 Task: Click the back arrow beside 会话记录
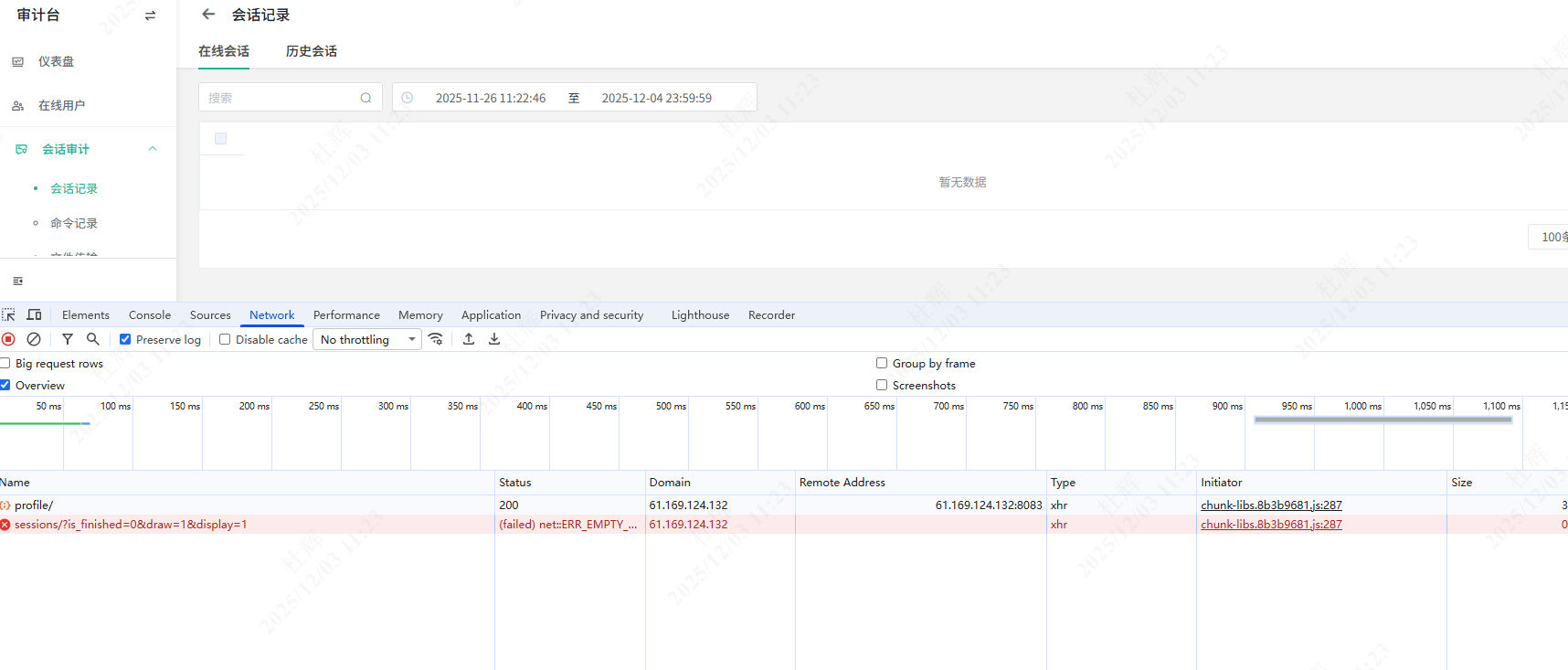click(x=208, y=15)
